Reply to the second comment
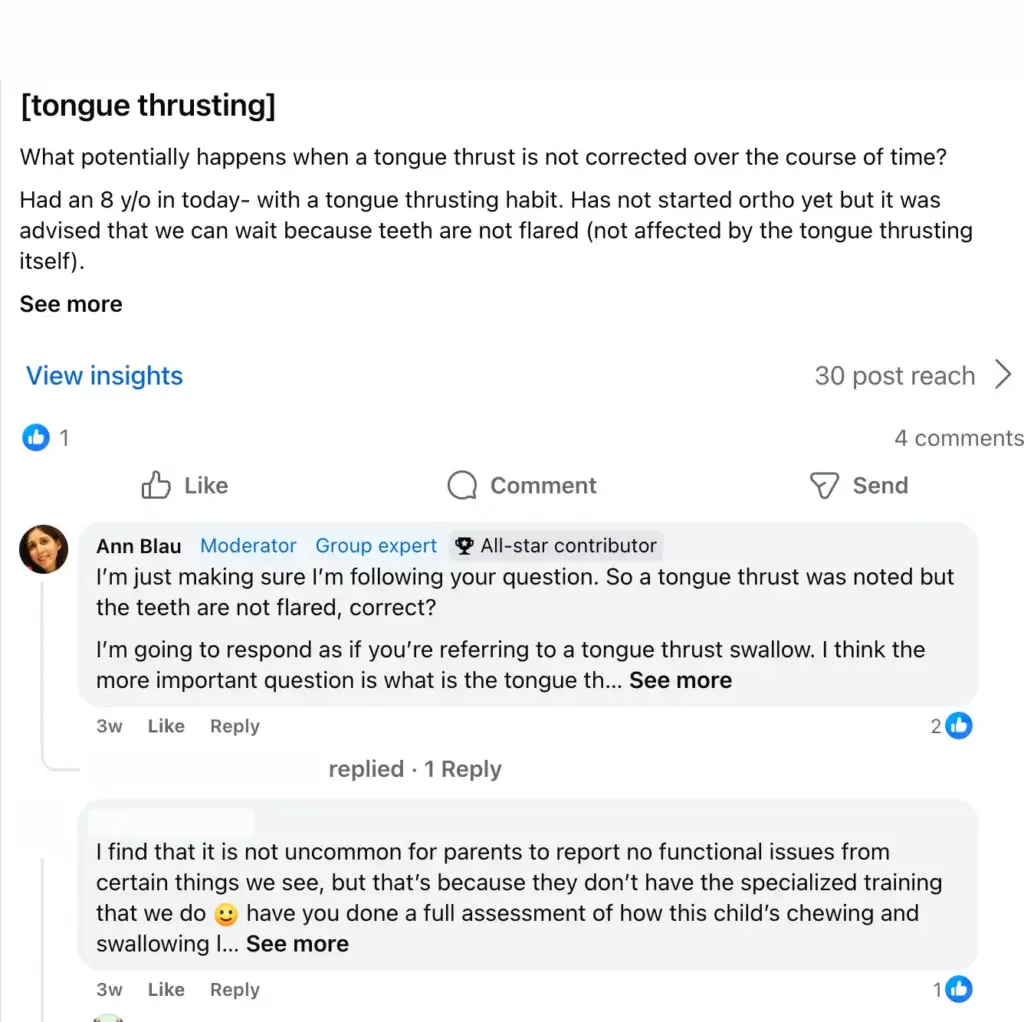The width and height of the screenshot is (1024, 1022). [x=235, y=989]
